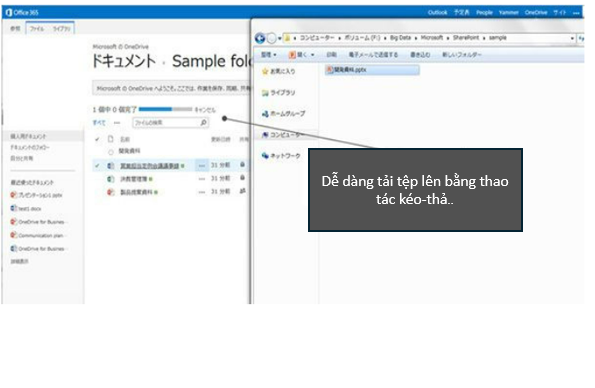Open 予定表 in the Office 365 top bar
The height and width of the screenshot is (388, 595).
pyautogui.click(x=461, y=13)
